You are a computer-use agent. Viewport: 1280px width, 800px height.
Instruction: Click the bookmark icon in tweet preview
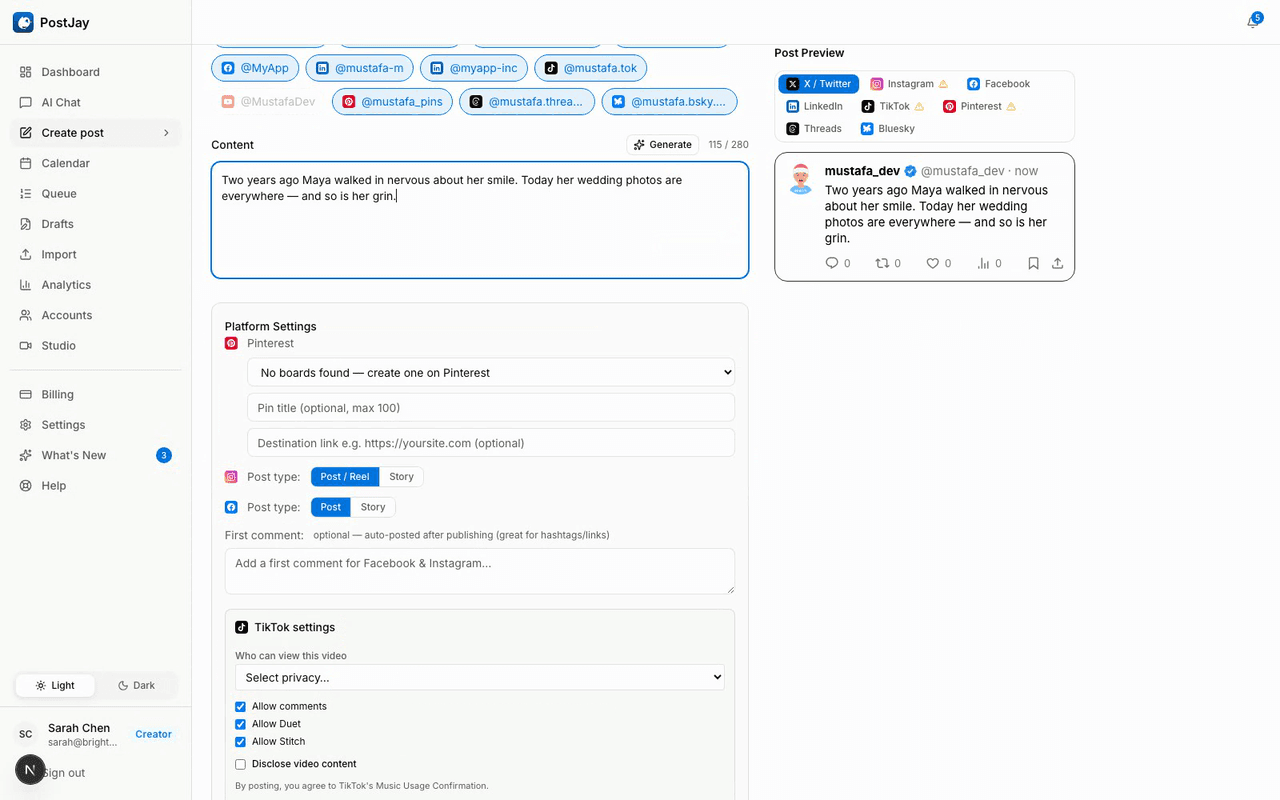[x=1033, y=263]
